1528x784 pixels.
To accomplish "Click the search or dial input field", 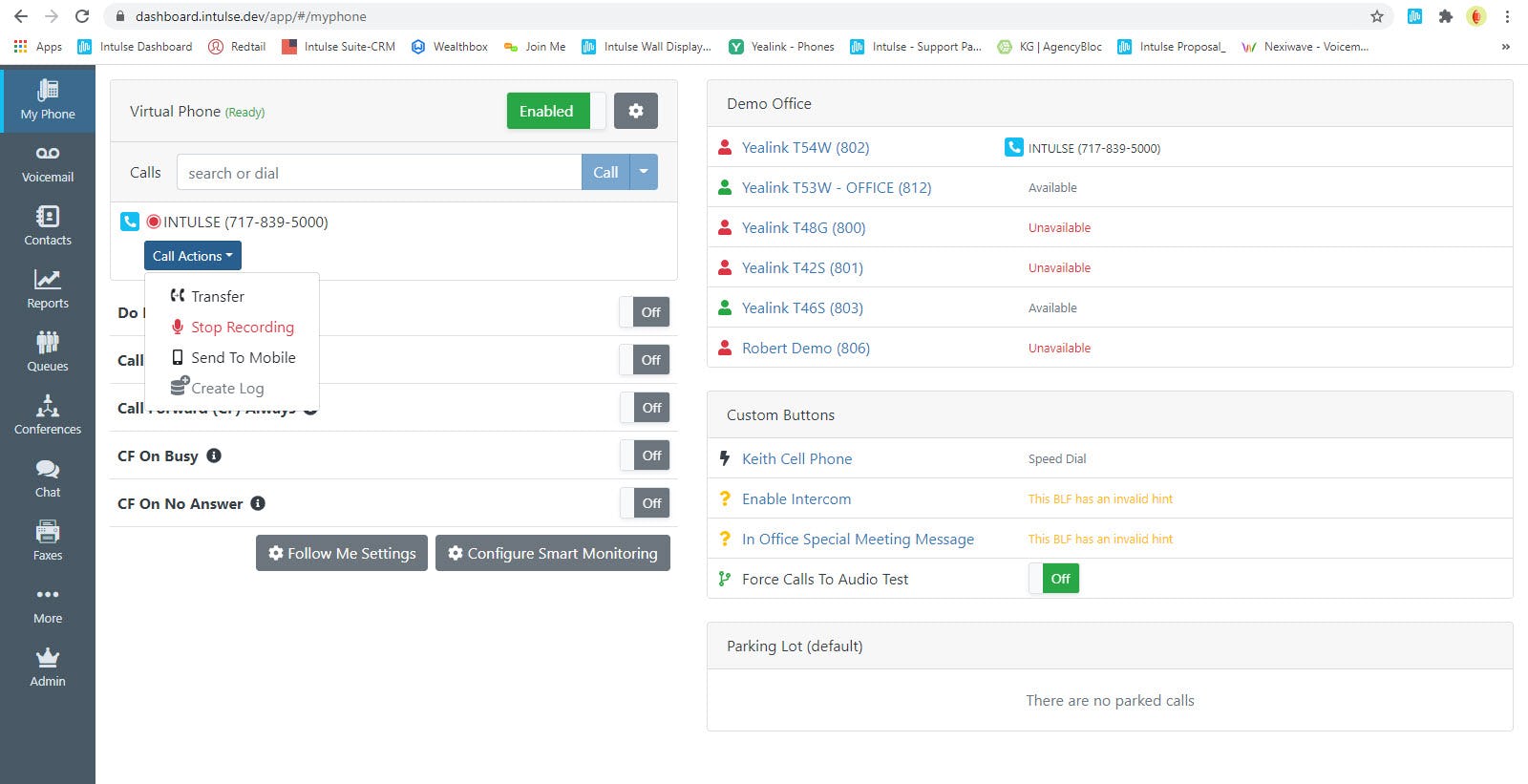I will (379, 172).
